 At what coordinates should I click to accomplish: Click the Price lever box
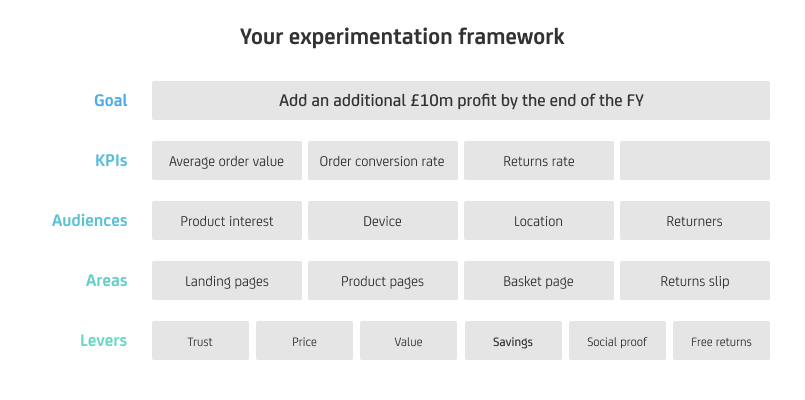point(304,341)
